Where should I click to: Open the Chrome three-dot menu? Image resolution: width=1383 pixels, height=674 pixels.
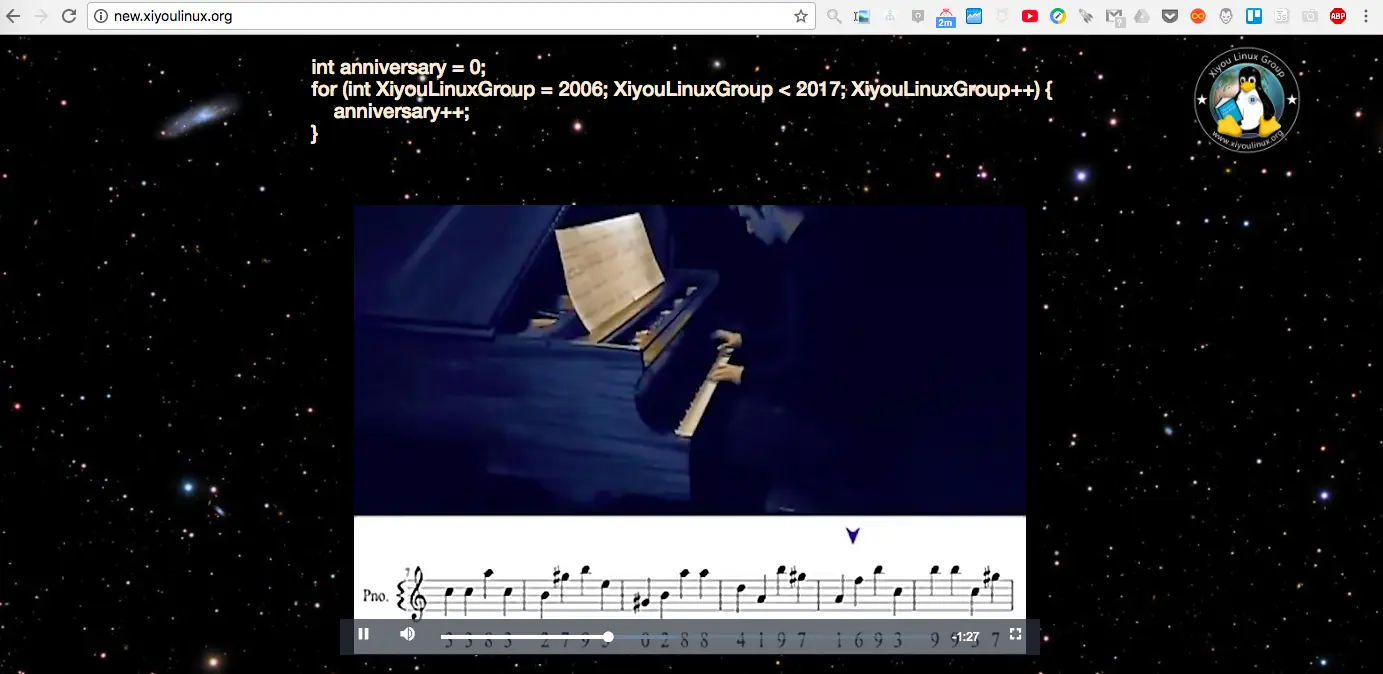point(1366,16)
